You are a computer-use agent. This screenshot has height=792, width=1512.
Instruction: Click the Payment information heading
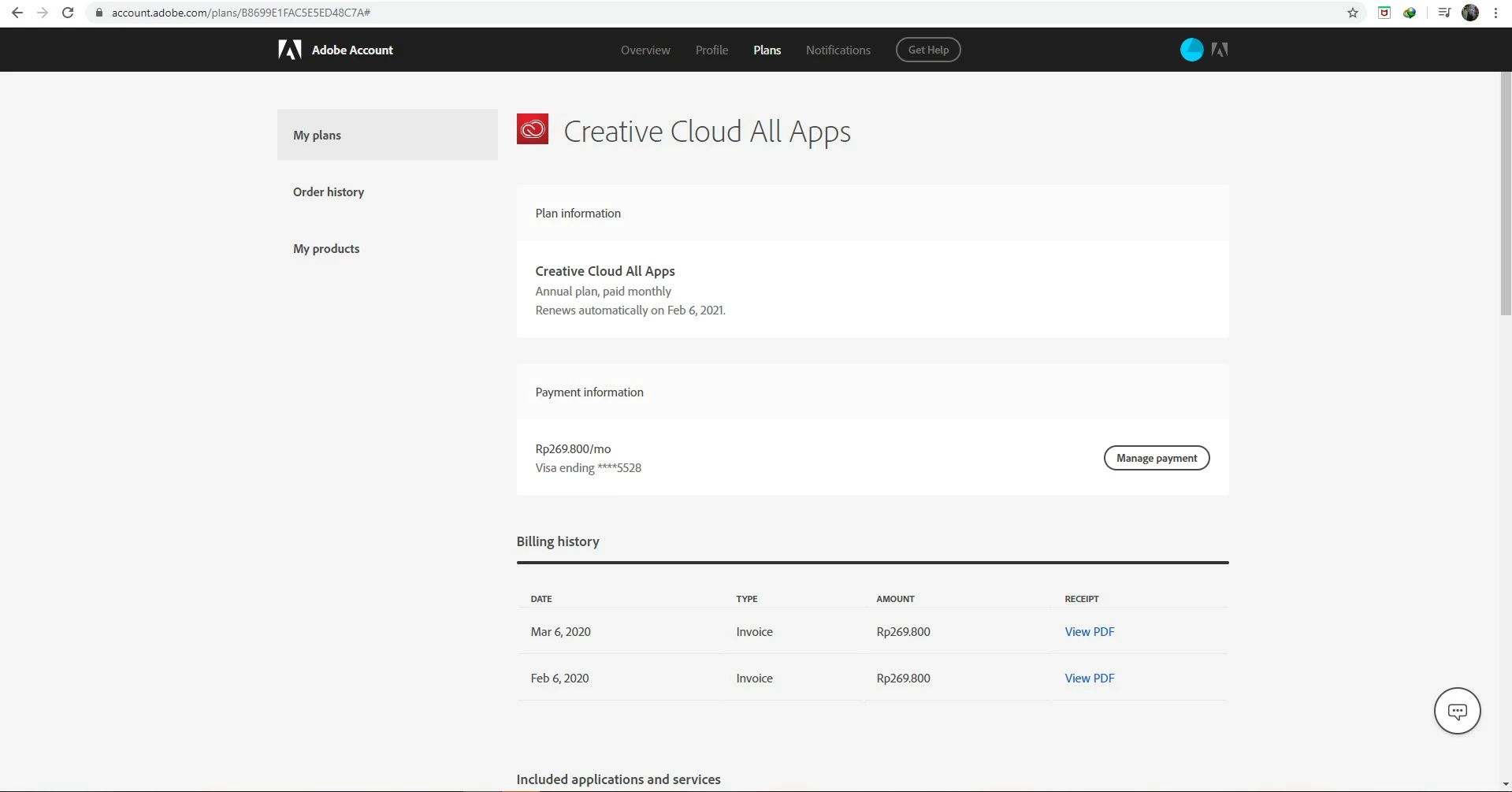[x=589, y=392]
